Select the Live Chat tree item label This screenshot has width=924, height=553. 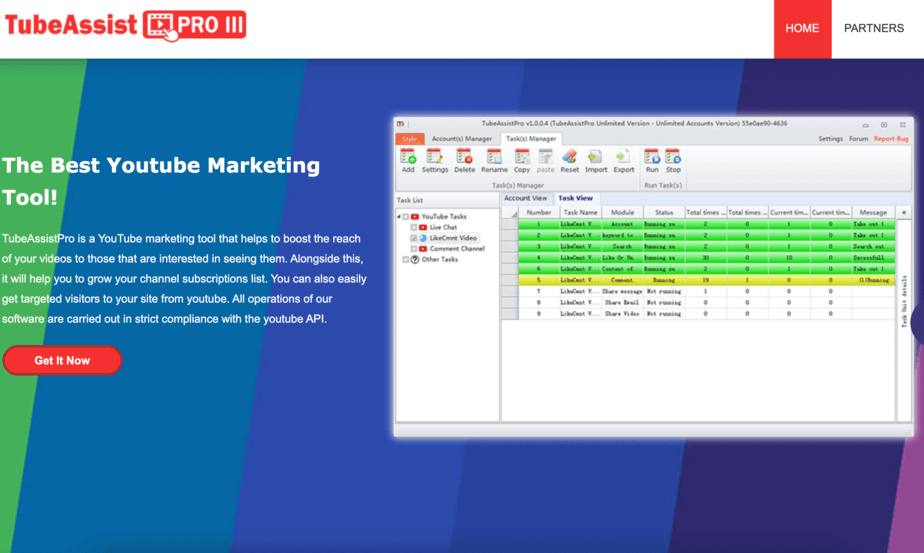point(443,228)
